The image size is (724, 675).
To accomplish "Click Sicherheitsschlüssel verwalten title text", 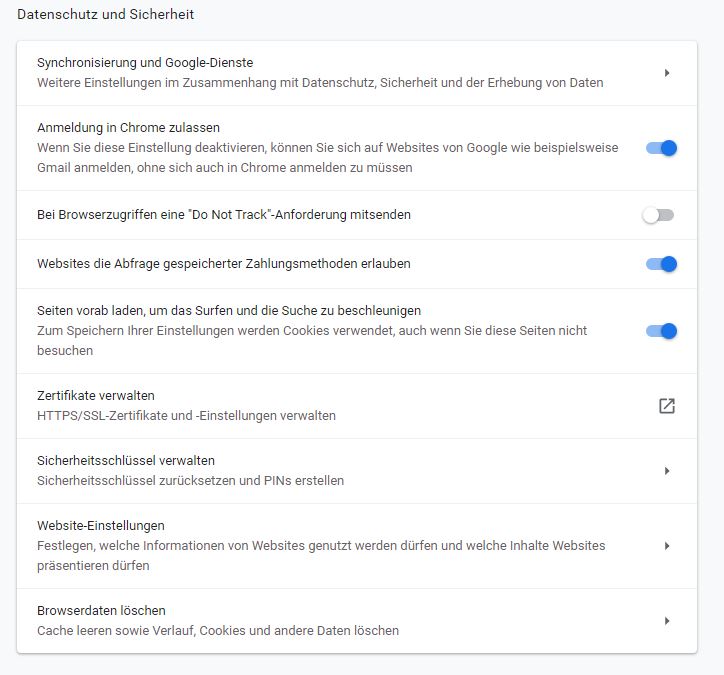I will pyautogui.click(x=126, y=461).
